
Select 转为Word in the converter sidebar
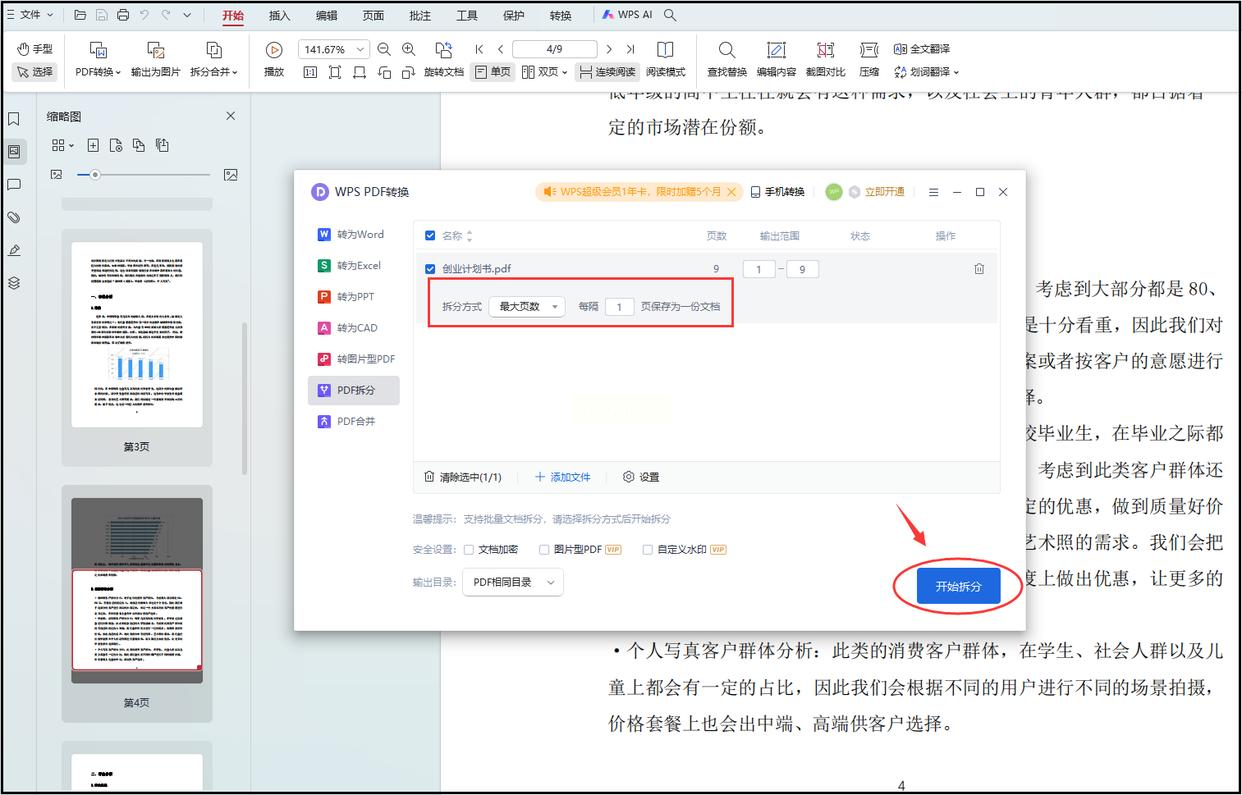(x=352, y=234)
